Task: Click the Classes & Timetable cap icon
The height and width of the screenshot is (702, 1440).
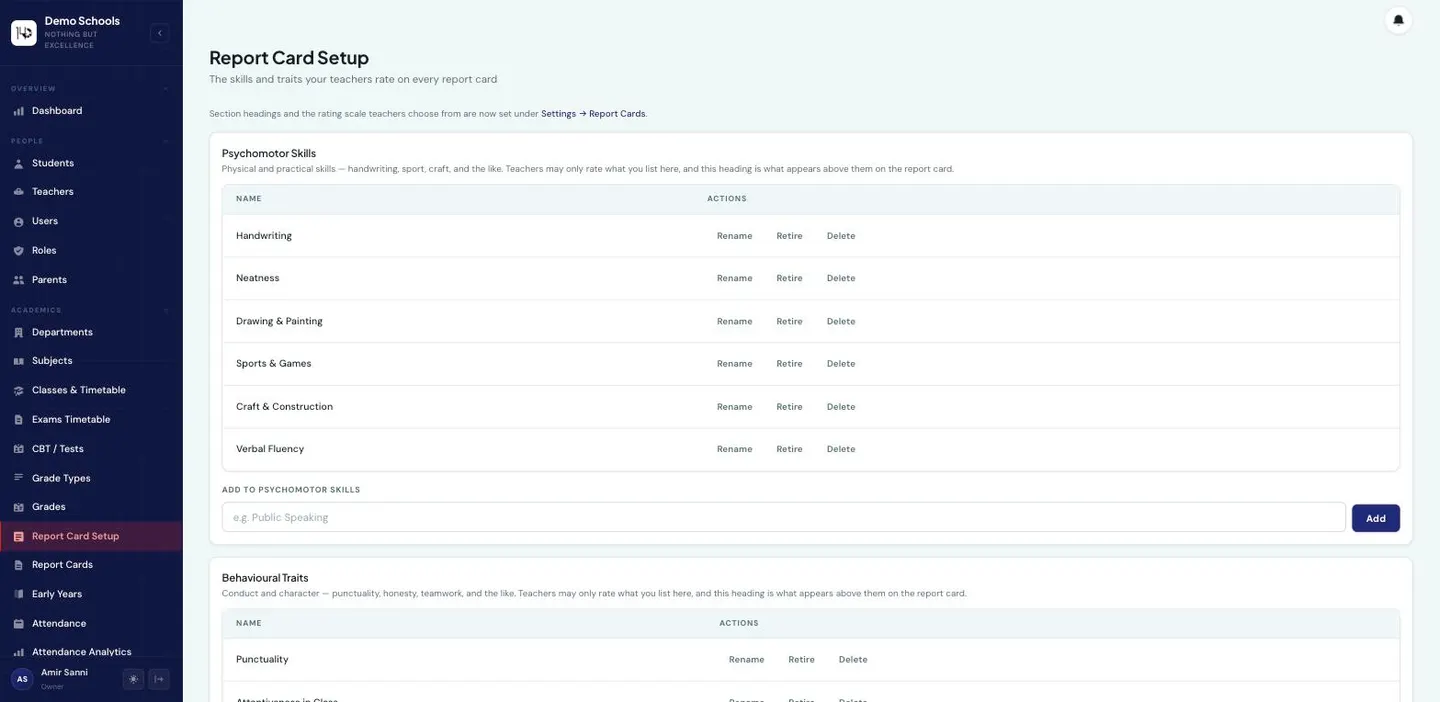Action: (18, 390)
